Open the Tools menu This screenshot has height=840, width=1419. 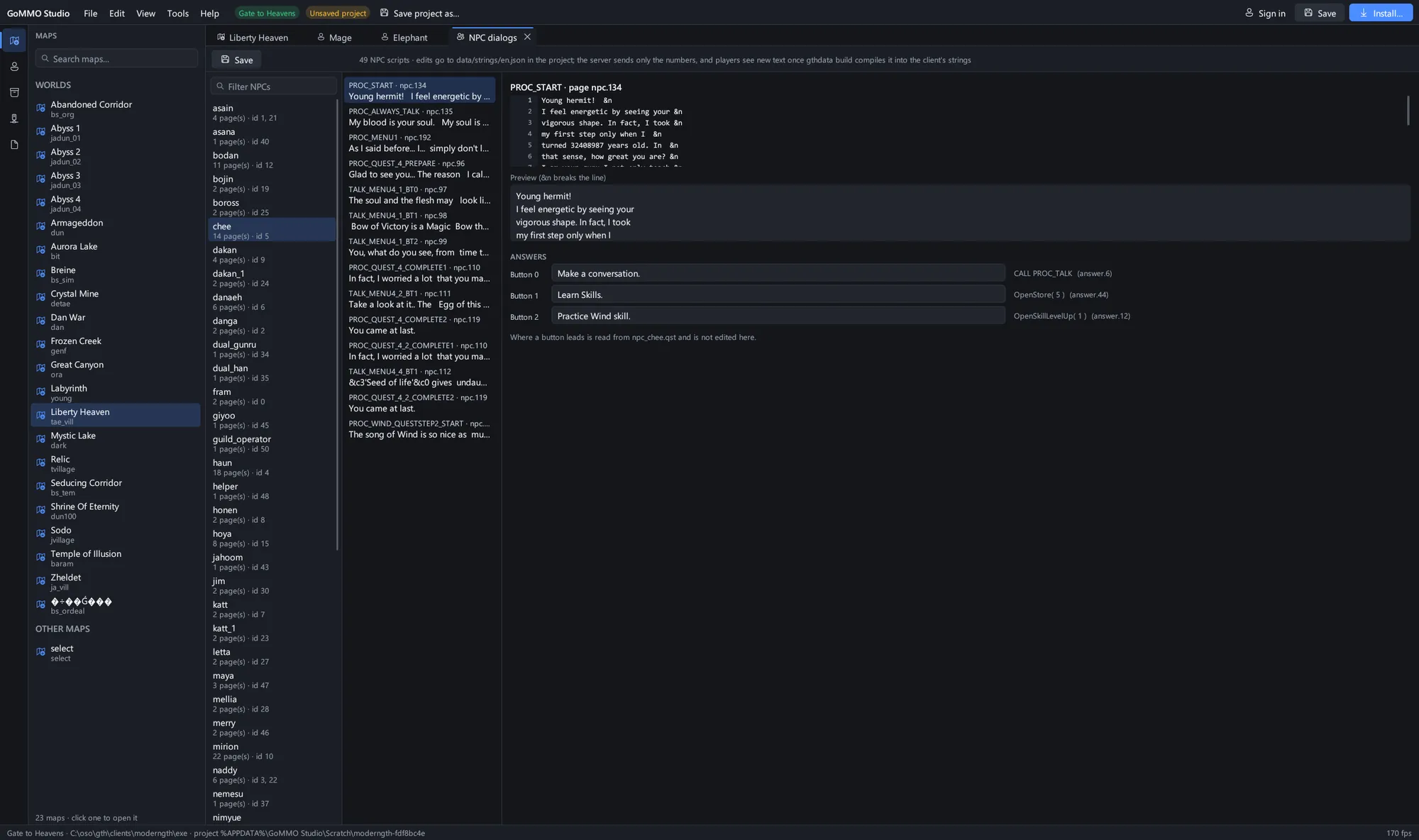[177, 13]
